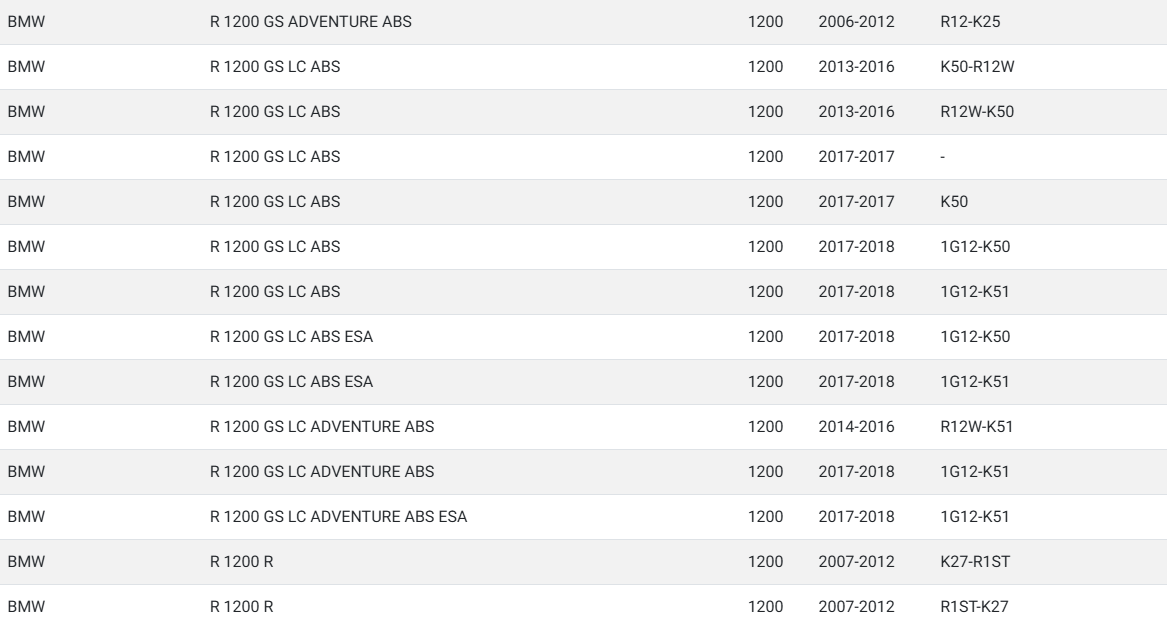Click R 1200 R model name with K27-R1ST

click(x=242, y=562)
